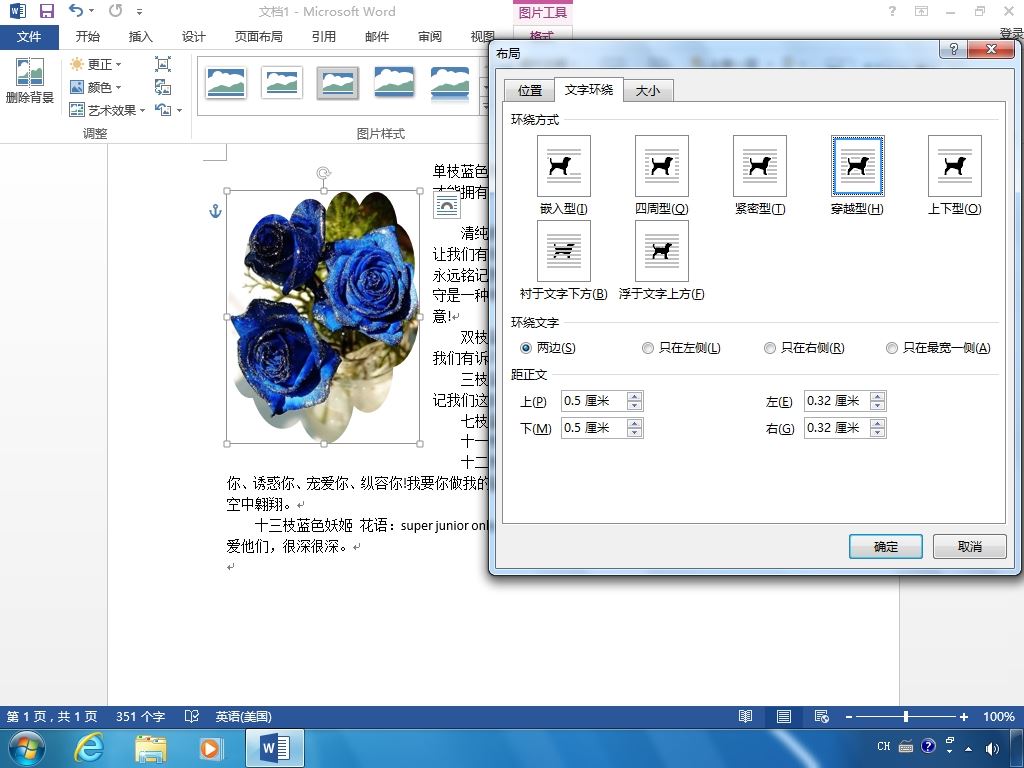The width and height of the screenshot is (1024, 768).
Task: Open the Color (颜色) dropdown
Action: click(95, 87)
